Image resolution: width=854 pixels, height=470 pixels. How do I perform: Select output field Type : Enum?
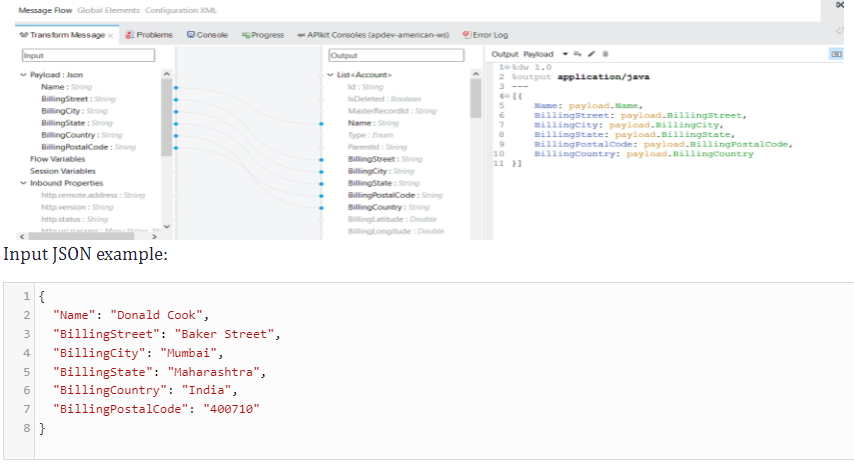[x=370, y=135]
